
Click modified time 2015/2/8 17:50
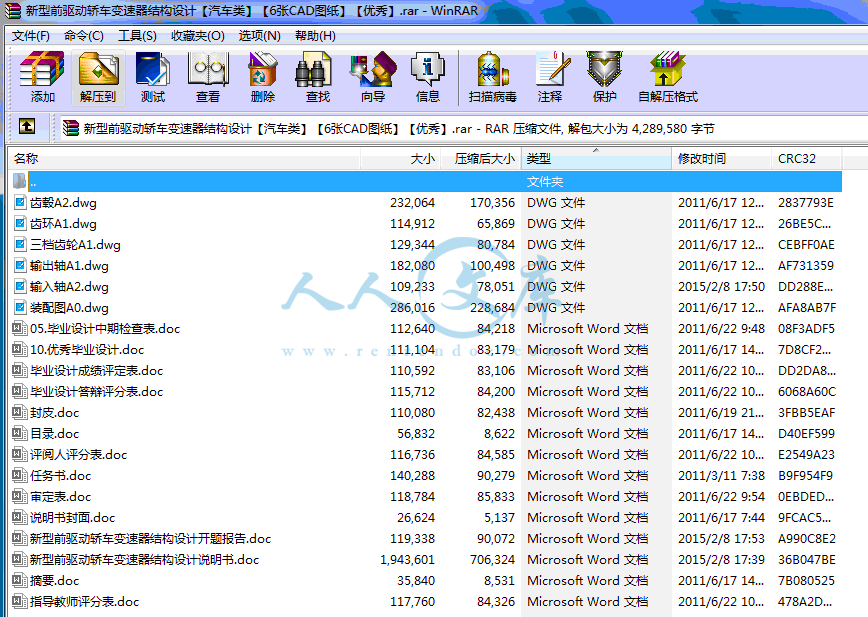(x=721, y=287)
